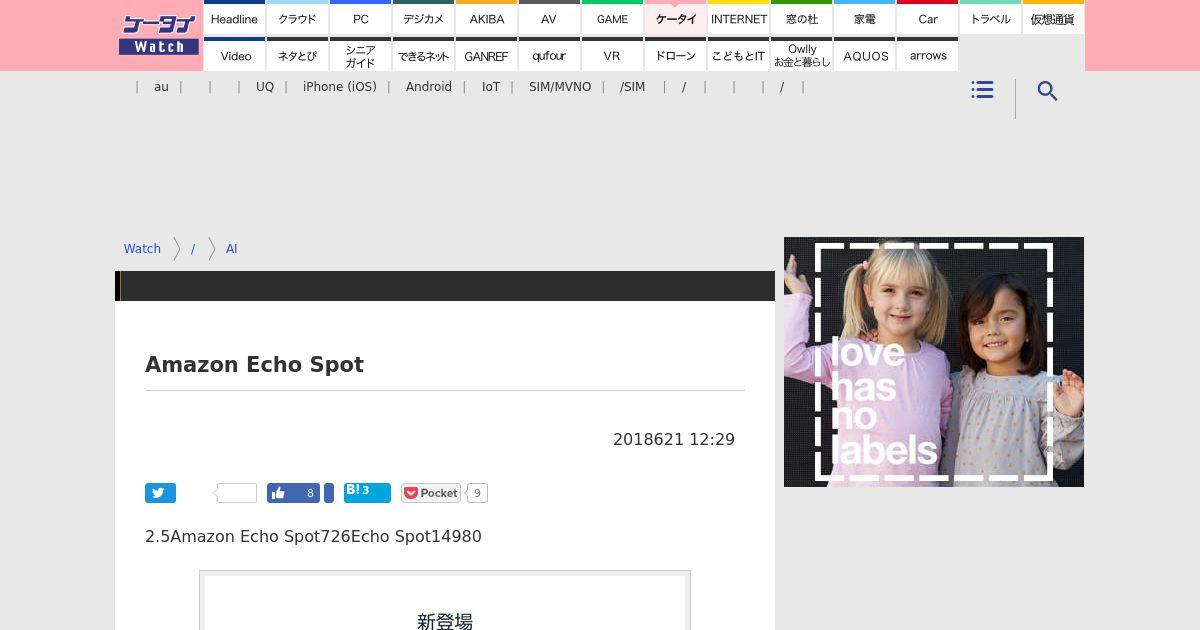Open the AV tab
The image size is (1200, 630).
click(x=549, y=18)
